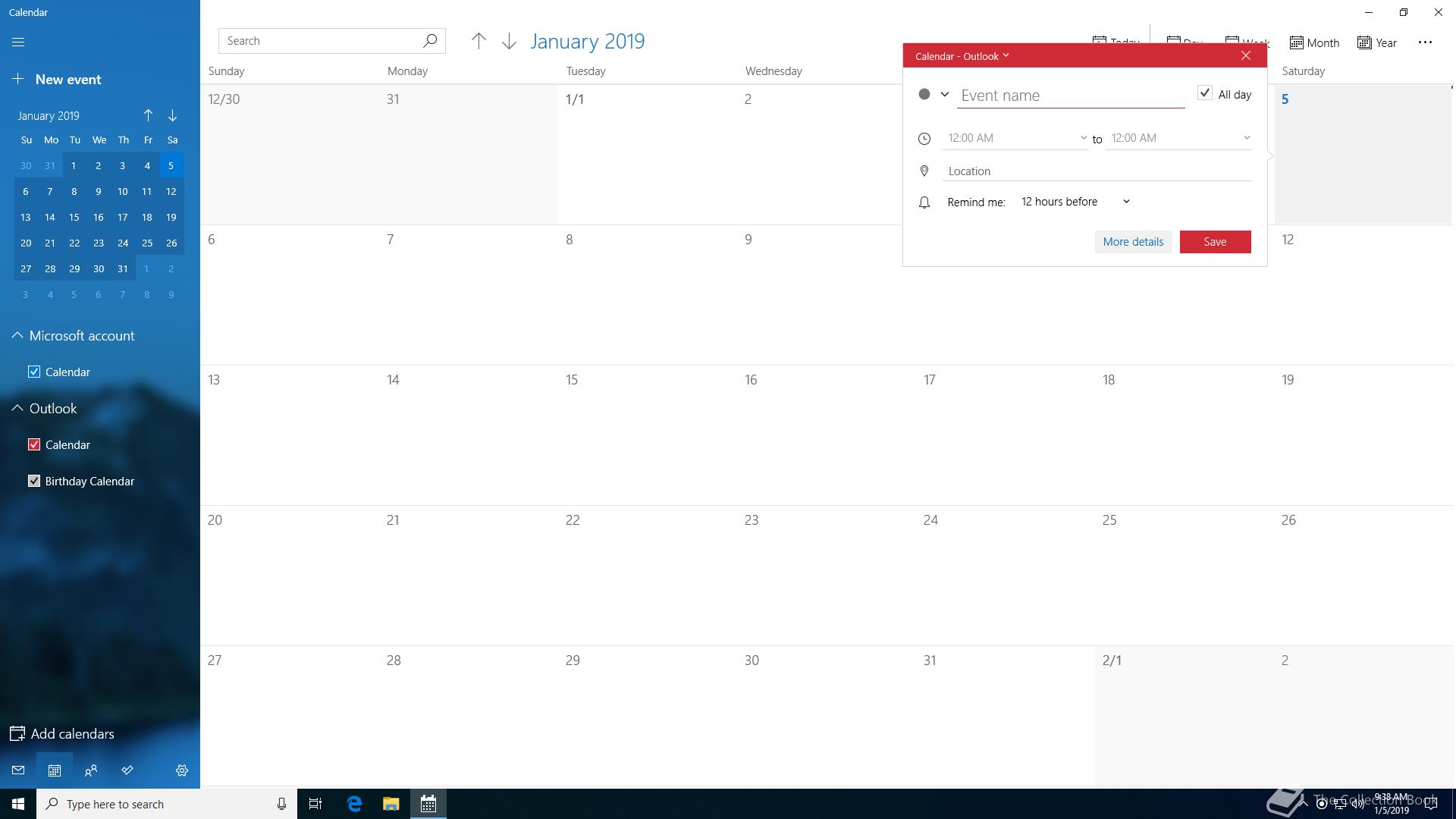Click the Calendar app icon in sidebar

pos(55,770)
